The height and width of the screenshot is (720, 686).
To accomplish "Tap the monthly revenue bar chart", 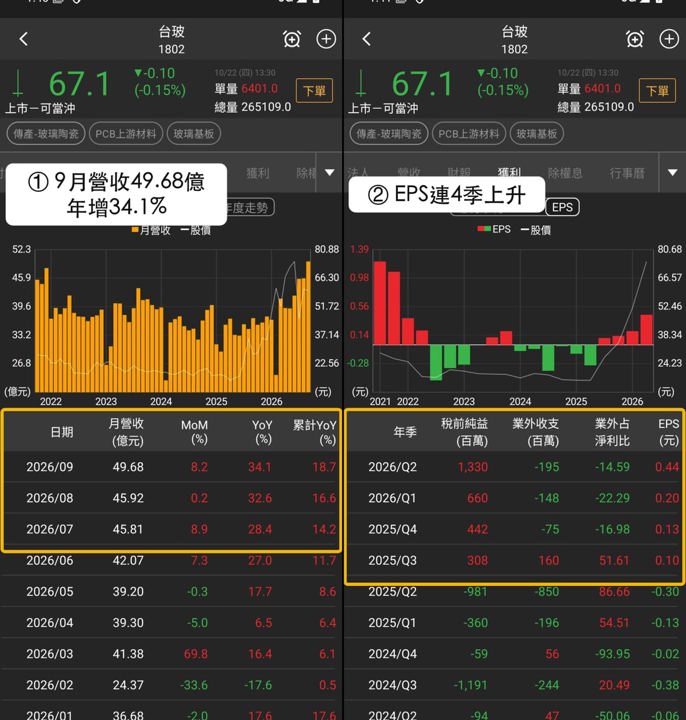I will pos(174,321).
